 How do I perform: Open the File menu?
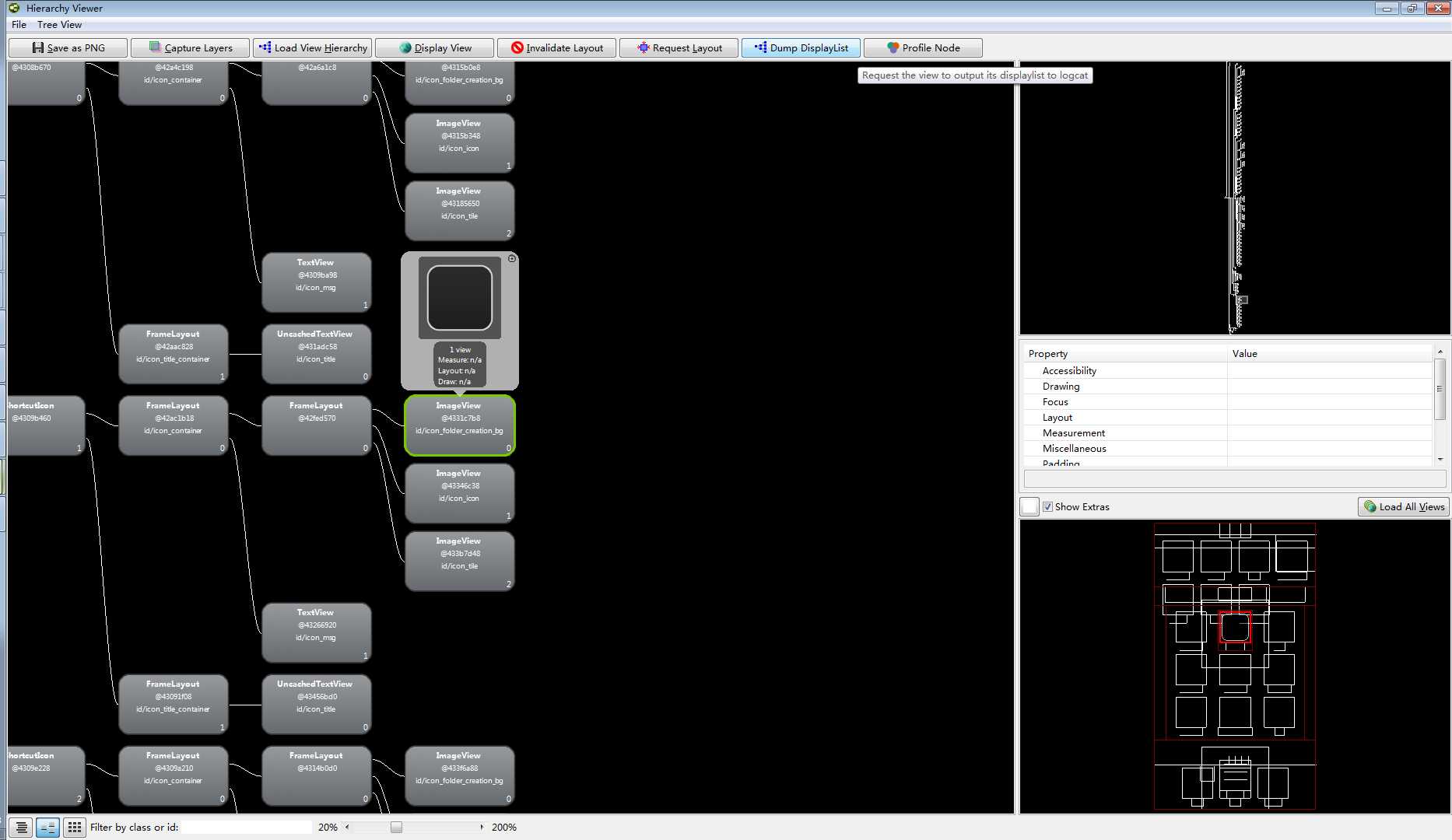coord(19,25)
